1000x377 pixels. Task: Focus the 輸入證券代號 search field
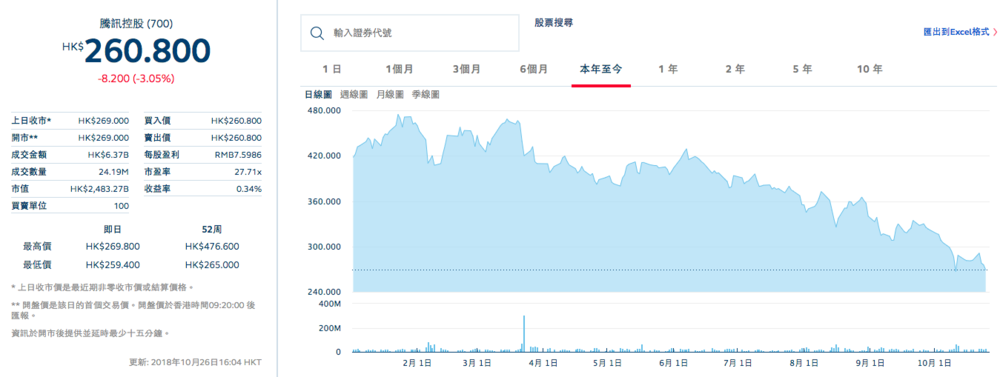click(410, 33)
